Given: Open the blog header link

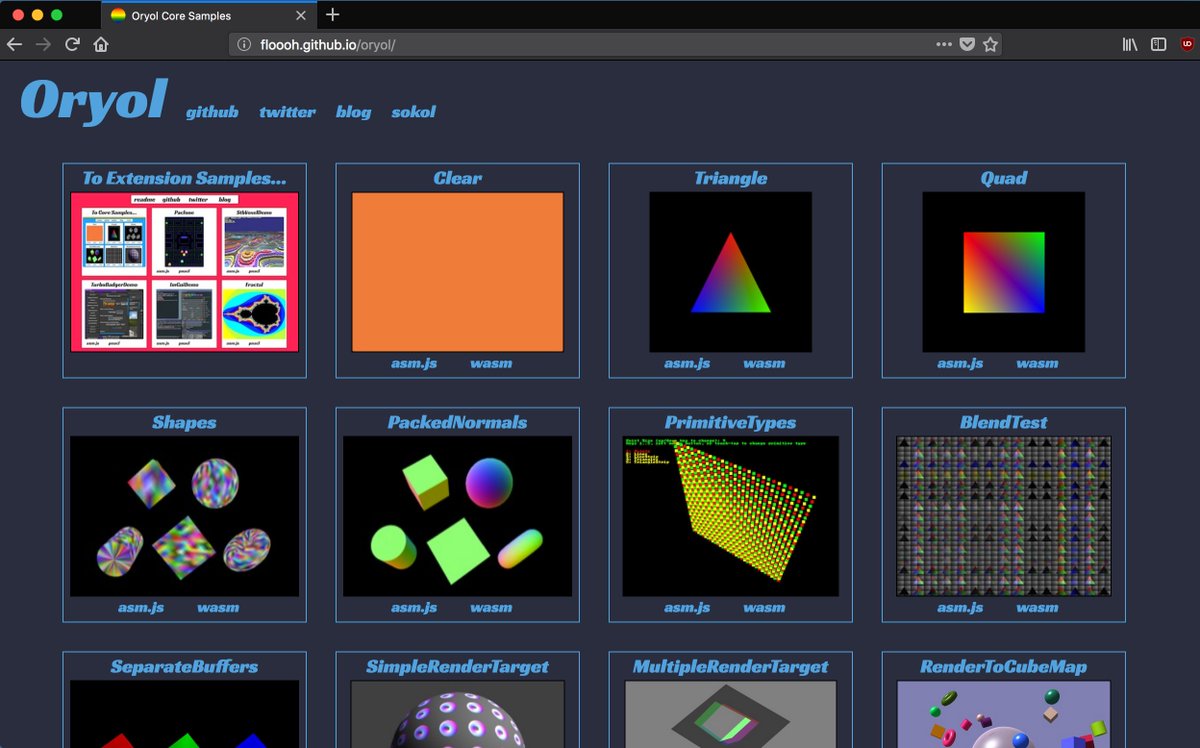Looking at the screenshot, I should 353,112.
